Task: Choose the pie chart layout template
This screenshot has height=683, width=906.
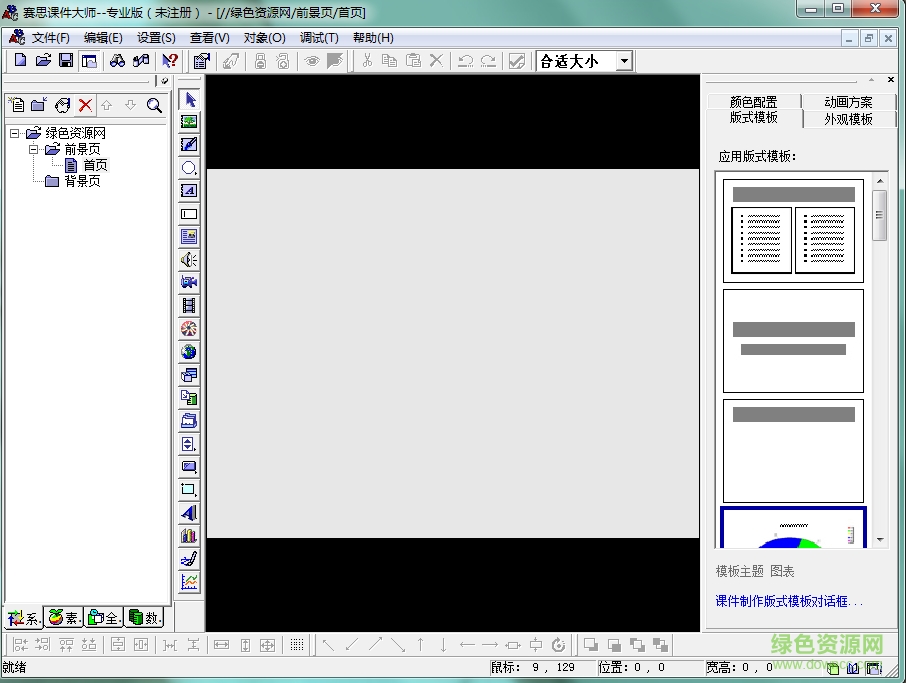Action: [x=793, y=528]
